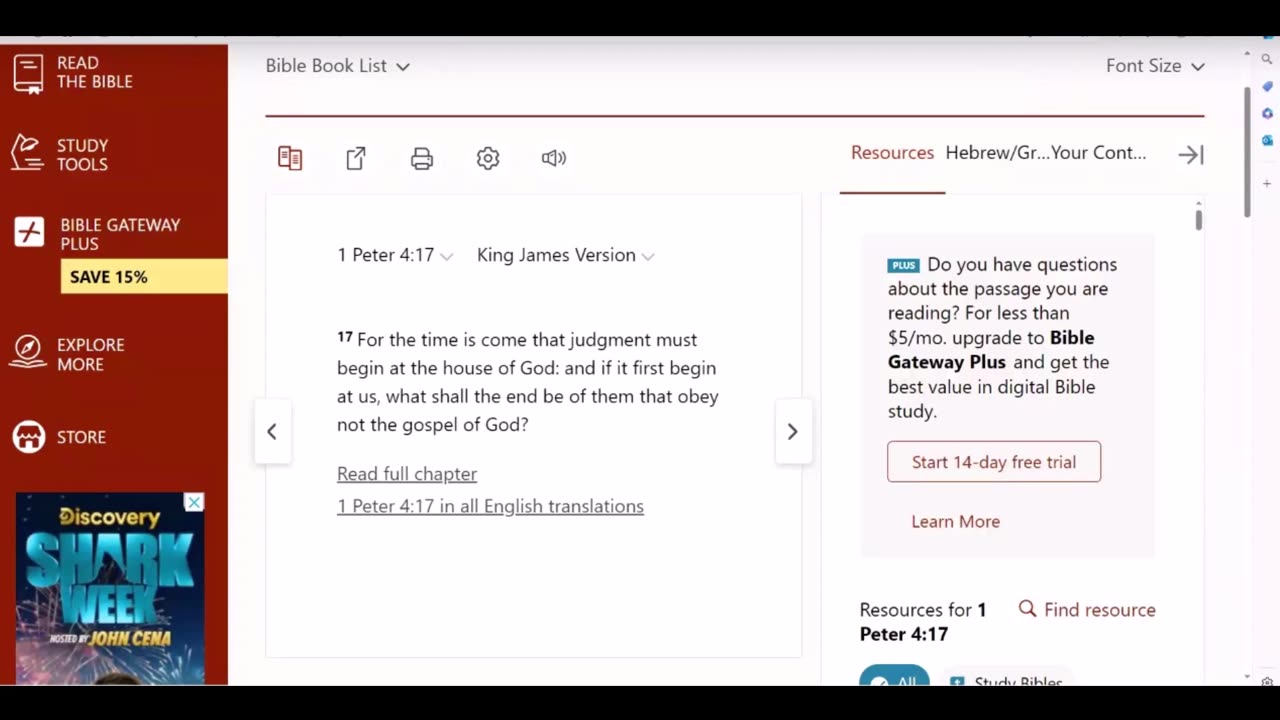The width and height of the screenshot is (1280, 720).
Task: Switch to the Resources tab
Action: (892, 153)
